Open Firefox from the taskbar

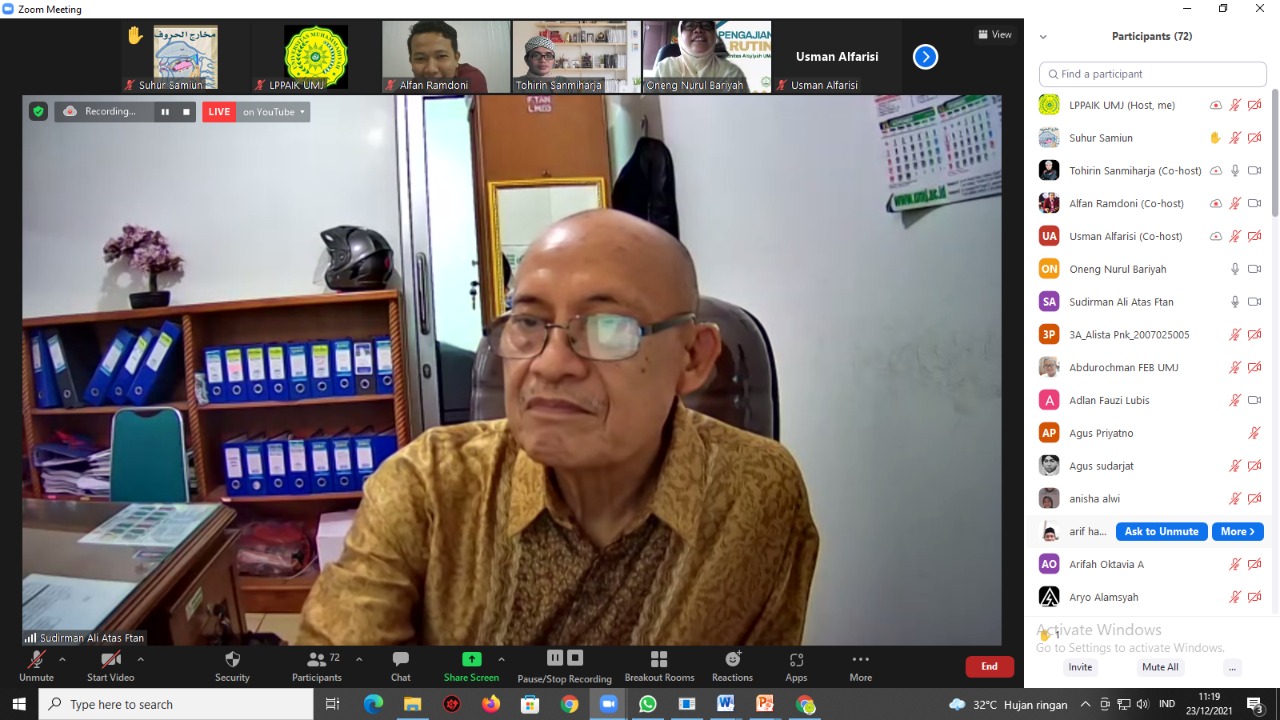[x=490, y=704]
